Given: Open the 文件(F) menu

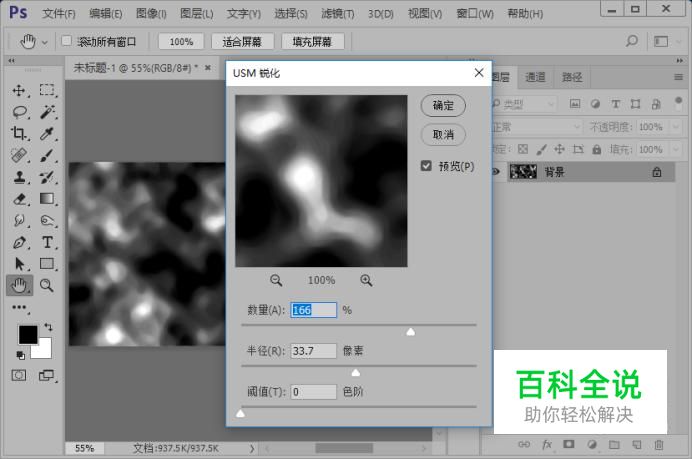Looking at the screenshot, I should [x=59, y=14].
